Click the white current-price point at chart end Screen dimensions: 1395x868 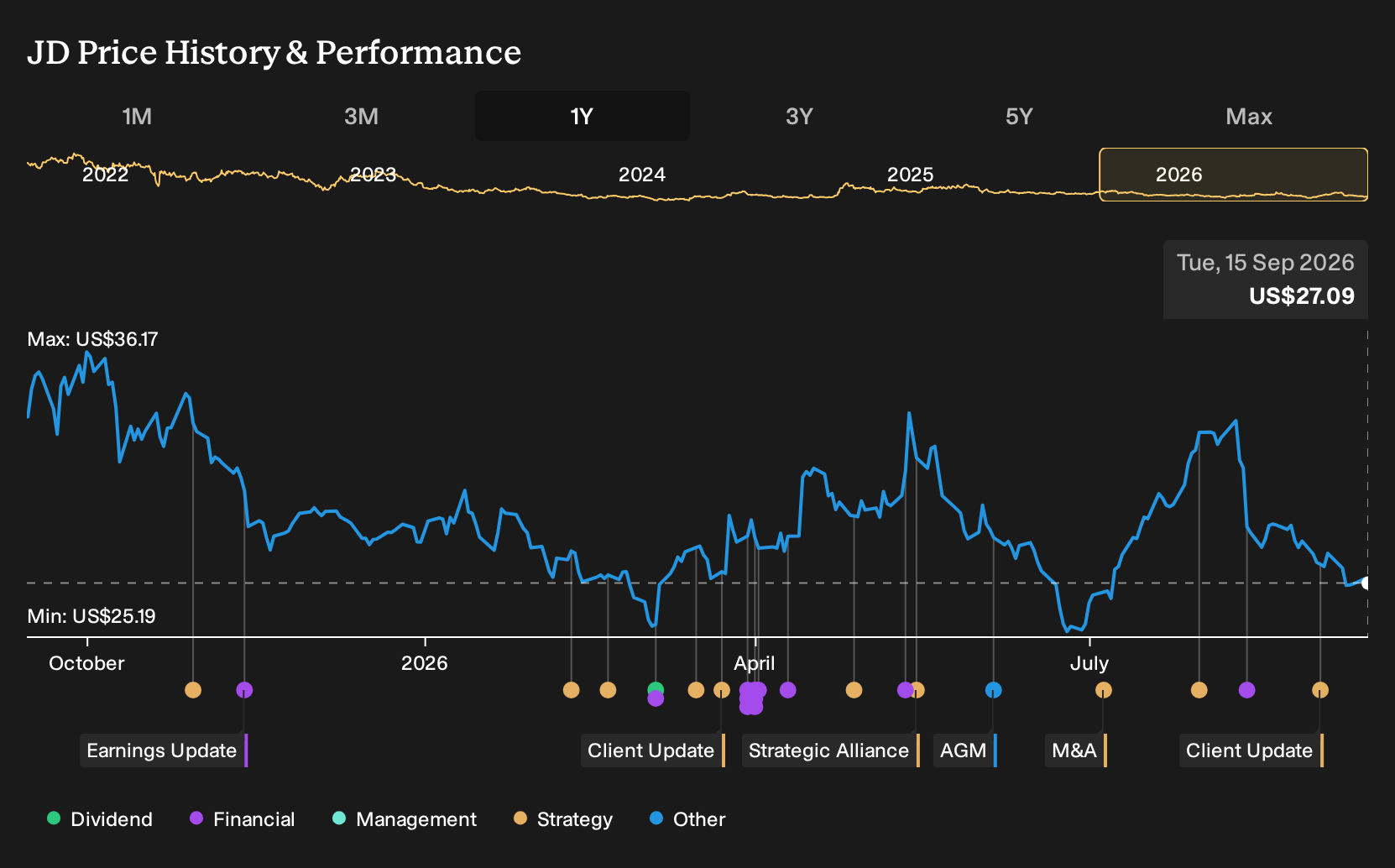[1366, 583]
